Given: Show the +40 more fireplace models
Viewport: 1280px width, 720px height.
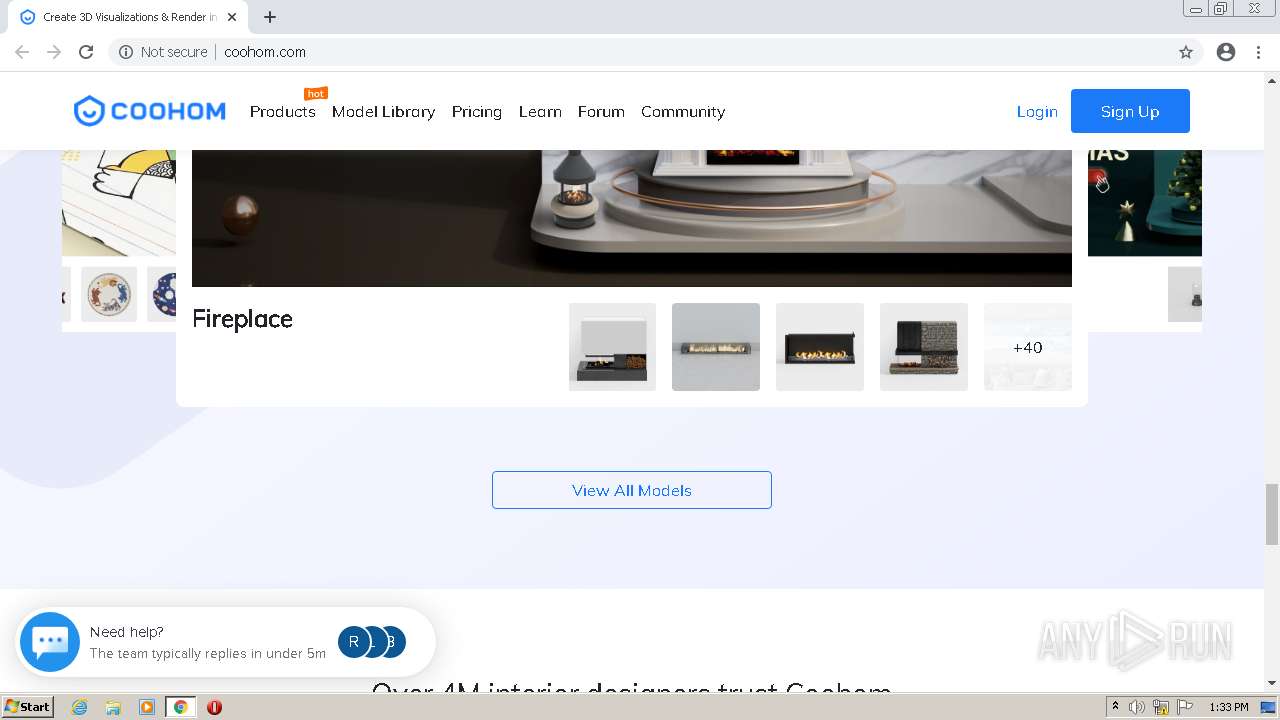Looking at the screenshot, I should (1028, 347).
